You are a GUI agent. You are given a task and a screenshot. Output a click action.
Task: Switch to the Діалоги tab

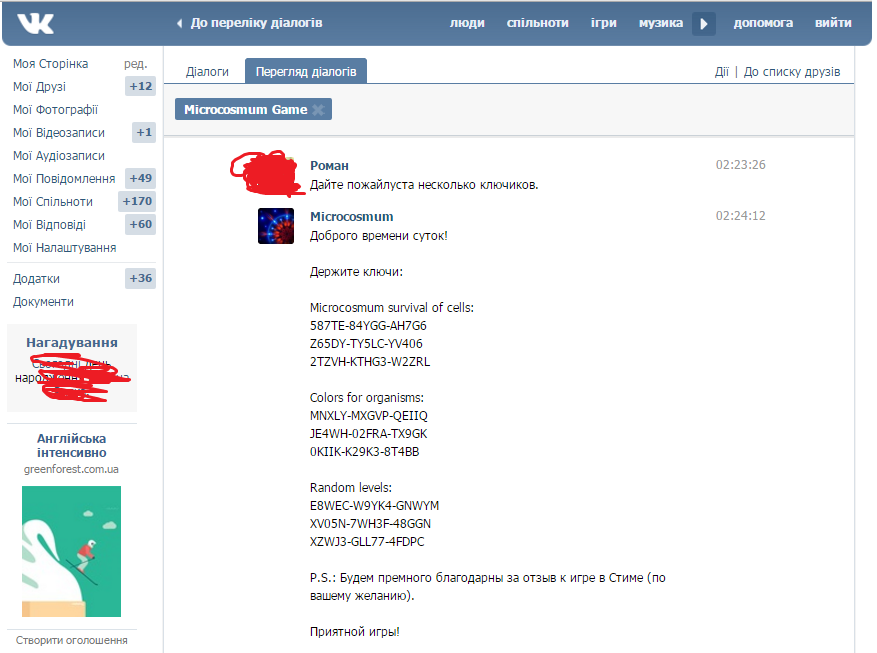[208, 72]
